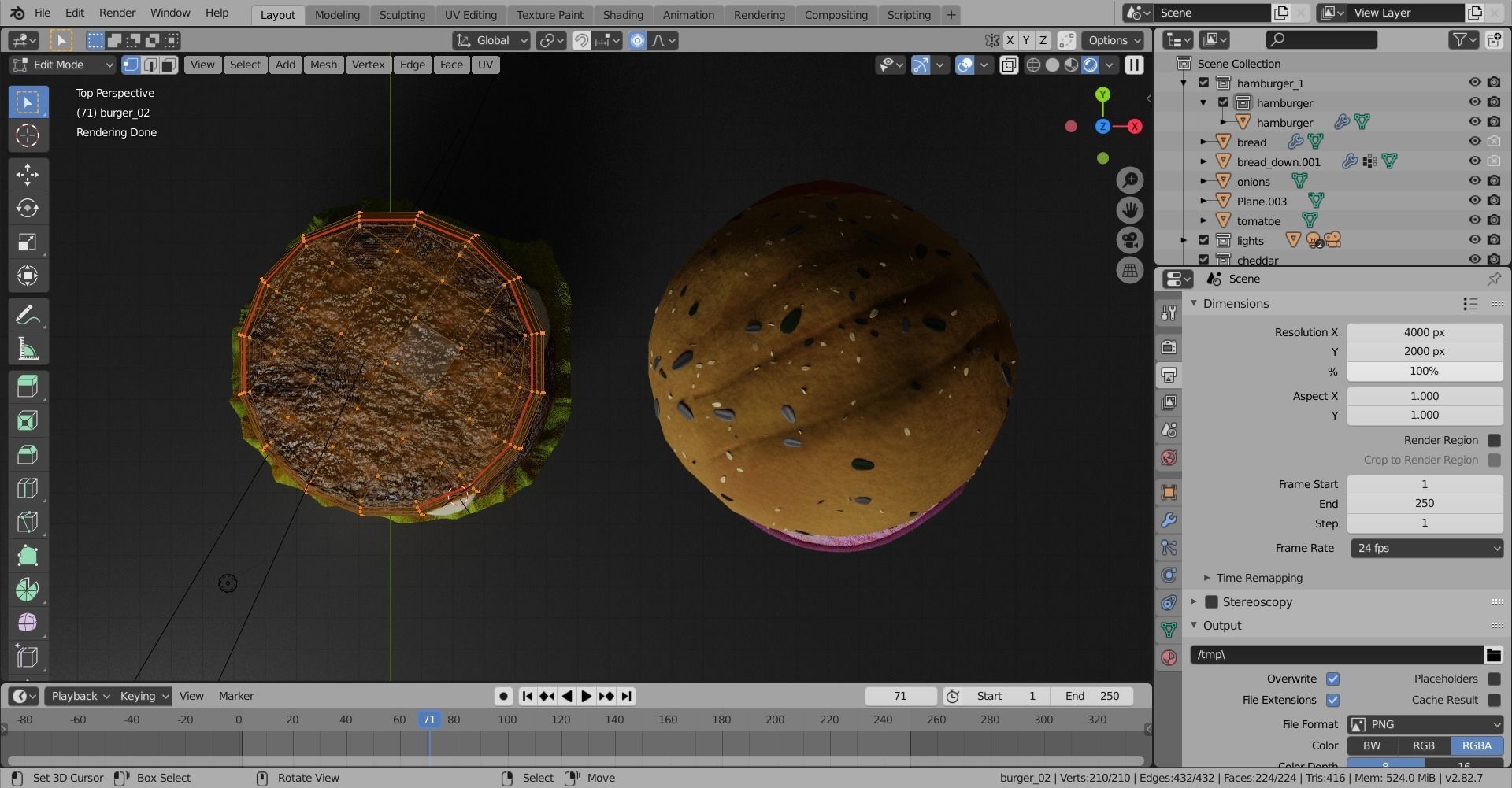
Task: Expand Time Remapping section
Action: 1206,578
